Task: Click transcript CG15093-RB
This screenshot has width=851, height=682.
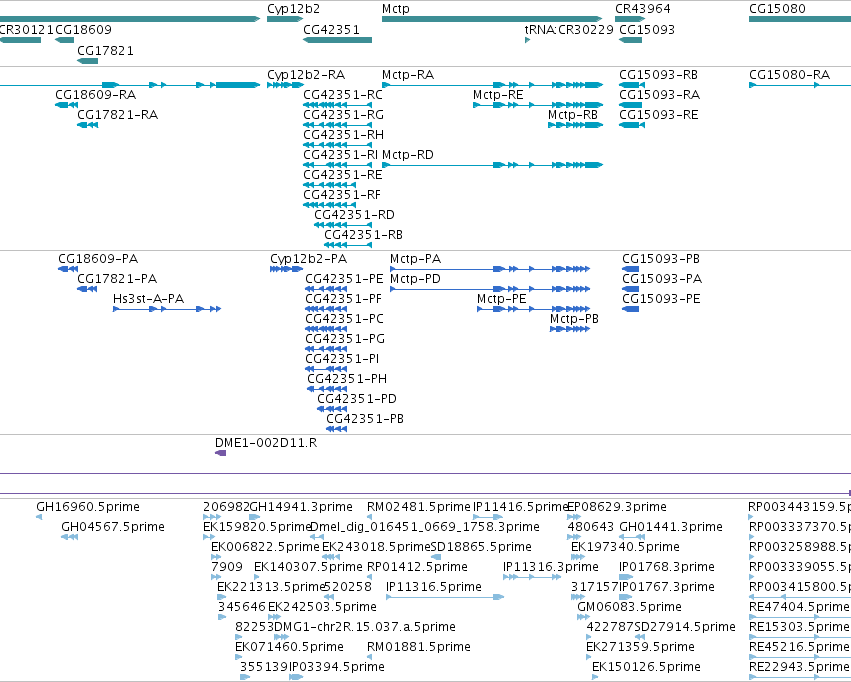Action: (x=658, y=75)
